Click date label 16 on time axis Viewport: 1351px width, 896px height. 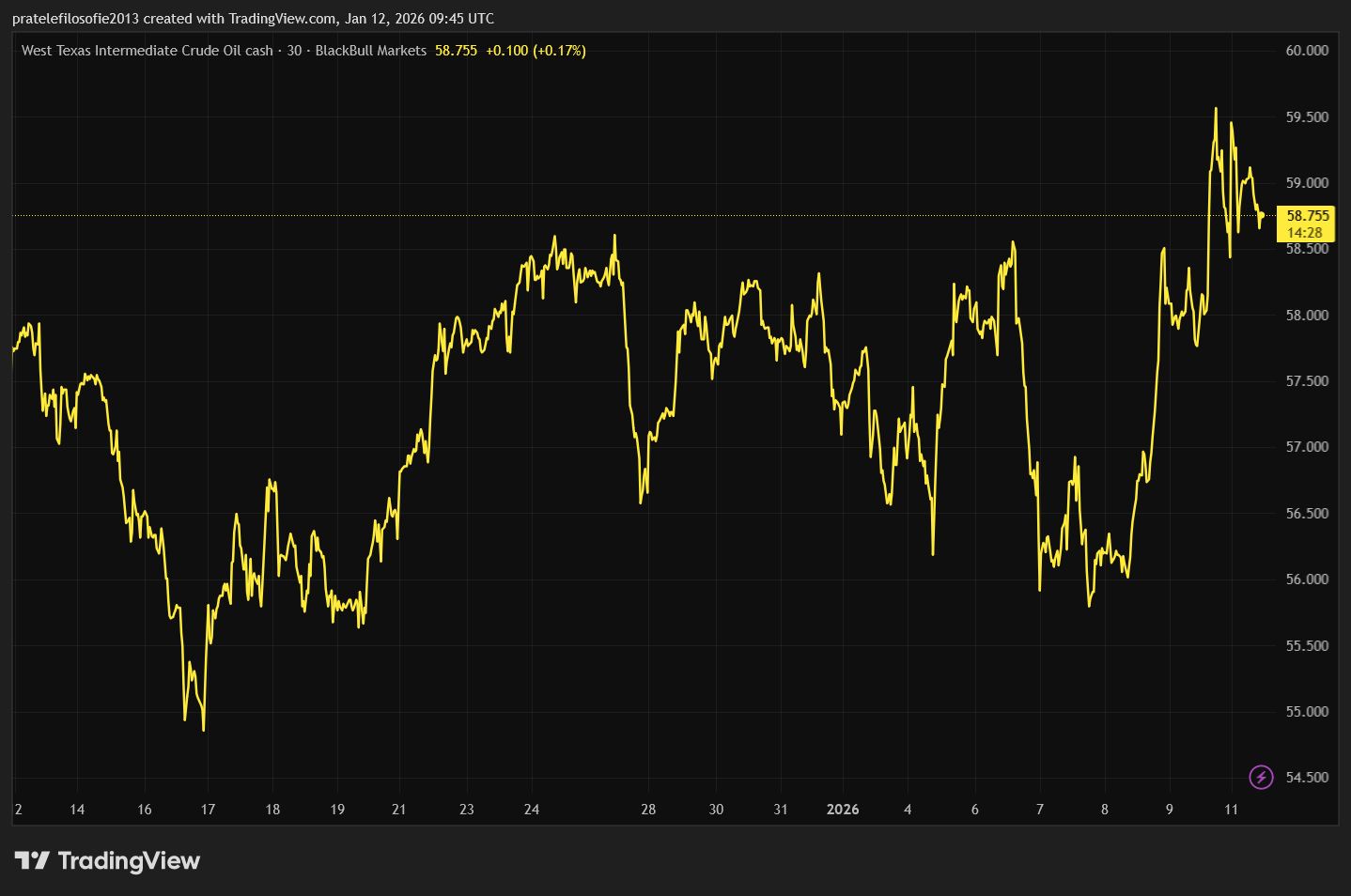coord(145,810)
